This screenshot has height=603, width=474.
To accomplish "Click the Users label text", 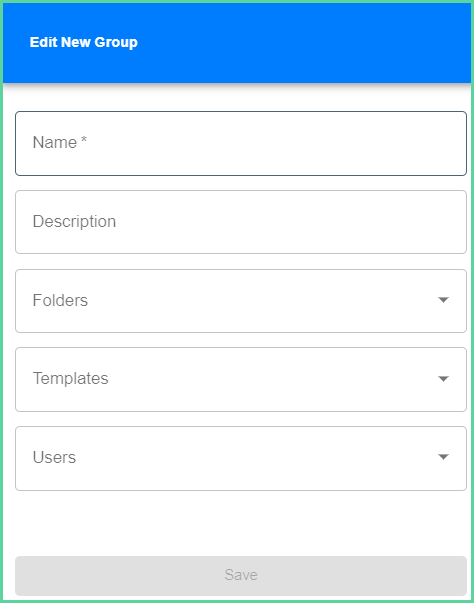I will coord(54,457).
